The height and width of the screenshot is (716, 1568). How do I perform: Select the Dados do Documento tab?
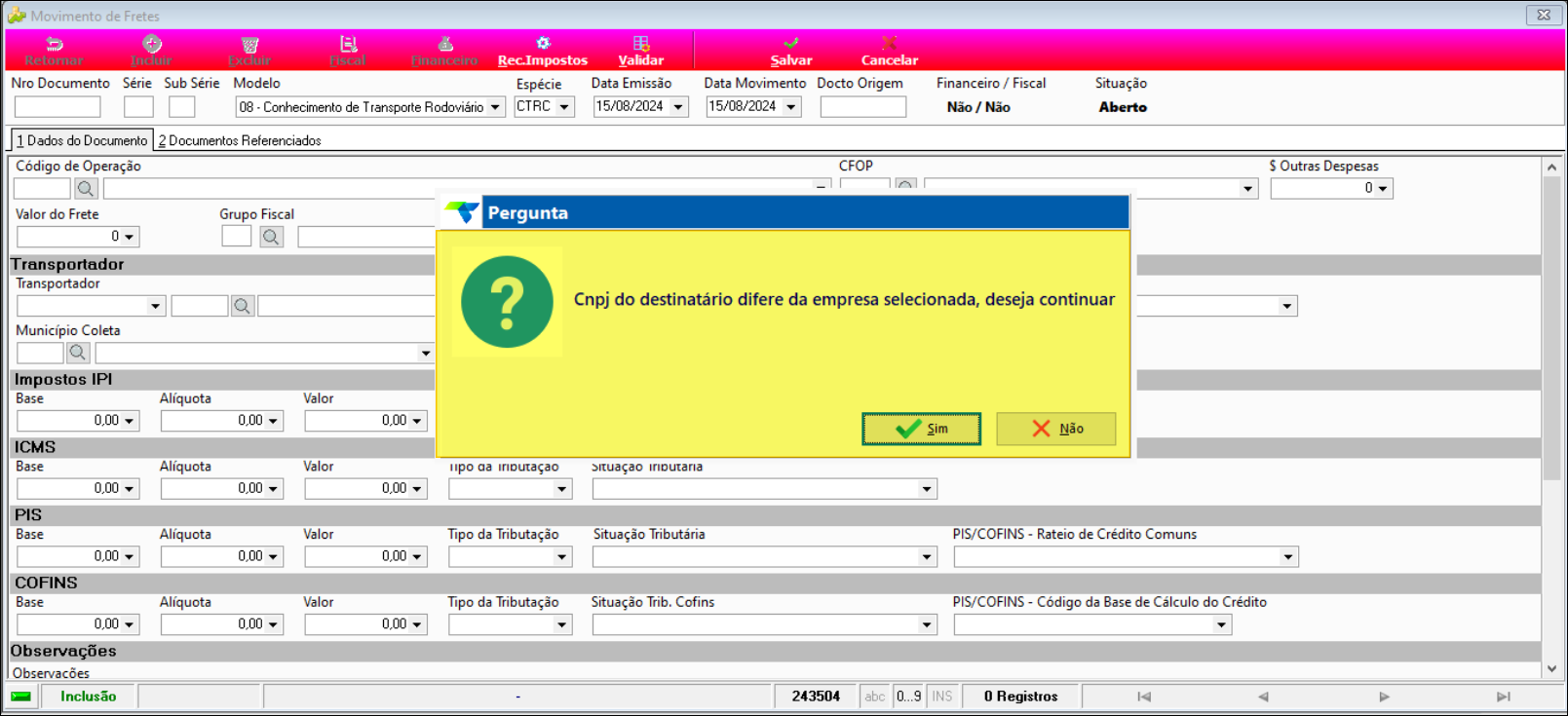pyautogui.click(x=82, y=140)
